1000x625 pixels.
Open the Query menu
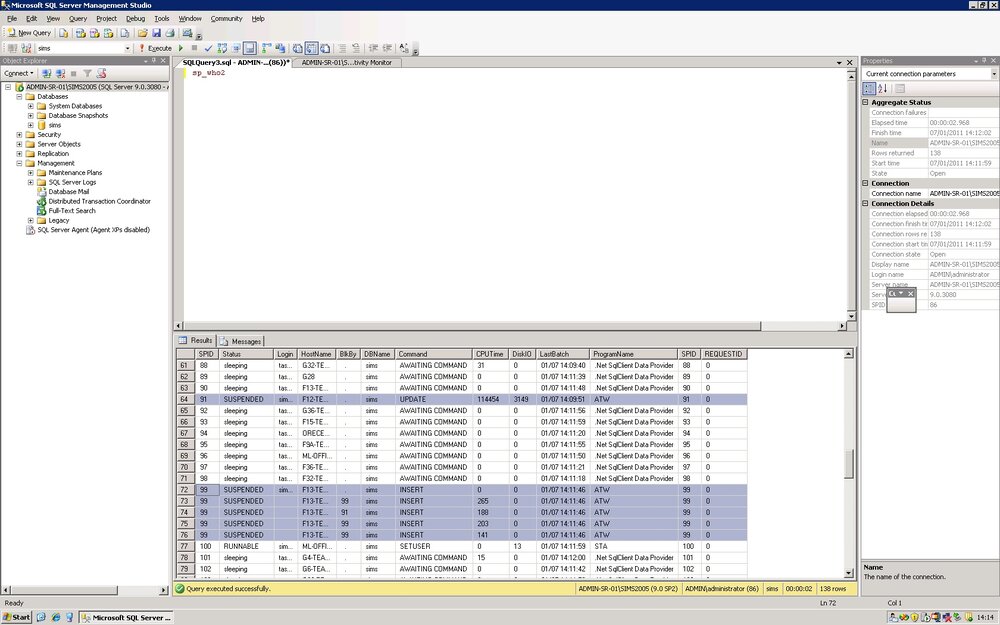[x=78, y=18]
